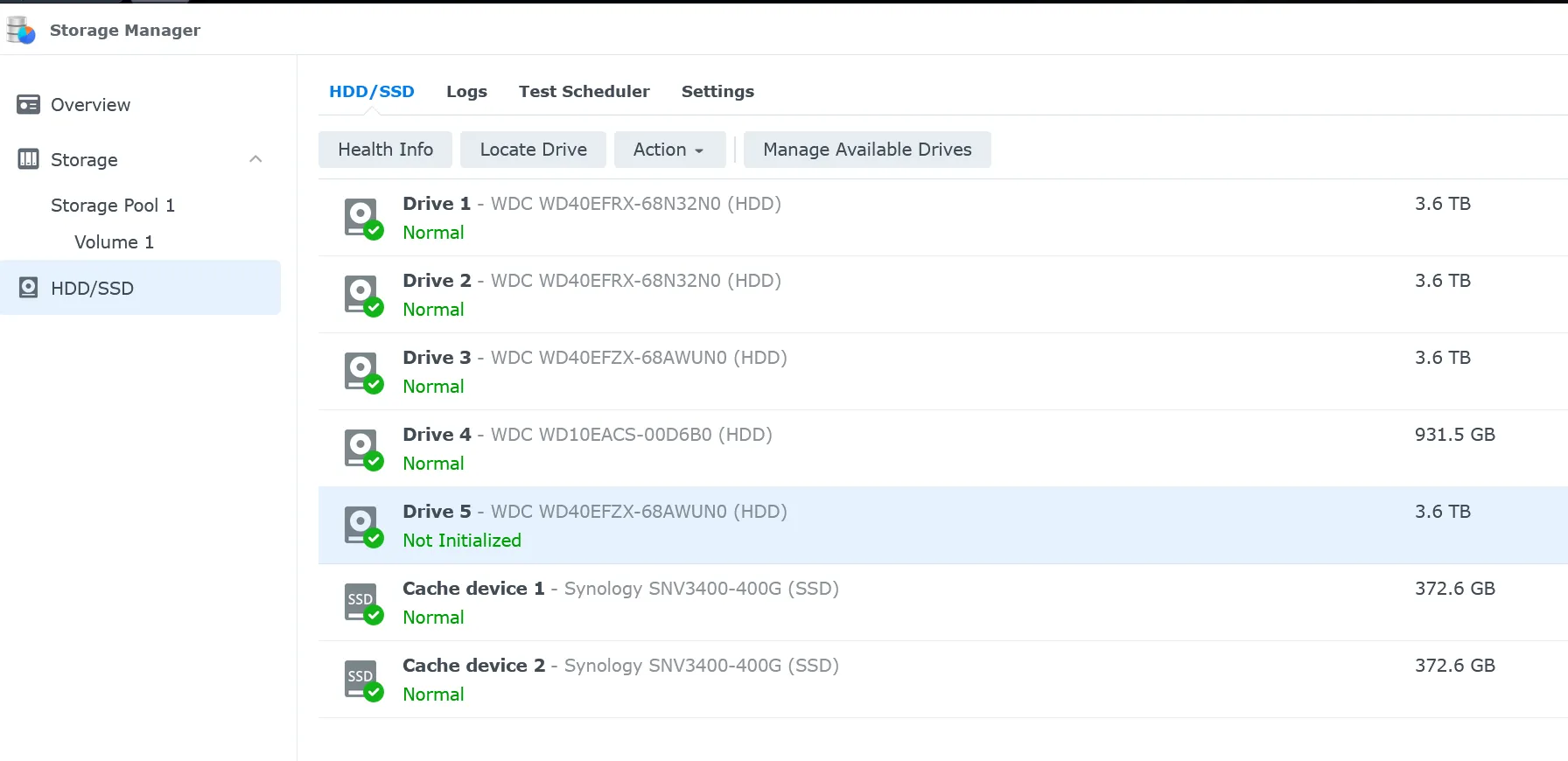1568x761 pixels.
Task: Click Drive 5 Not Initialized status
Action: [462, 541]
